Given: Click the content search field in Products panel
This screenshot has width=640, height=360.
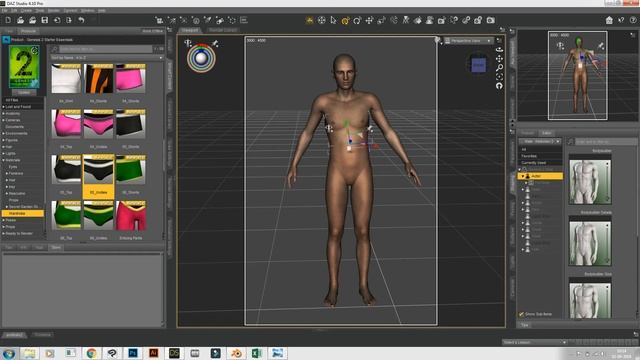Looking at the screenshot, I should pyautogui.click(x=106, y=49).
